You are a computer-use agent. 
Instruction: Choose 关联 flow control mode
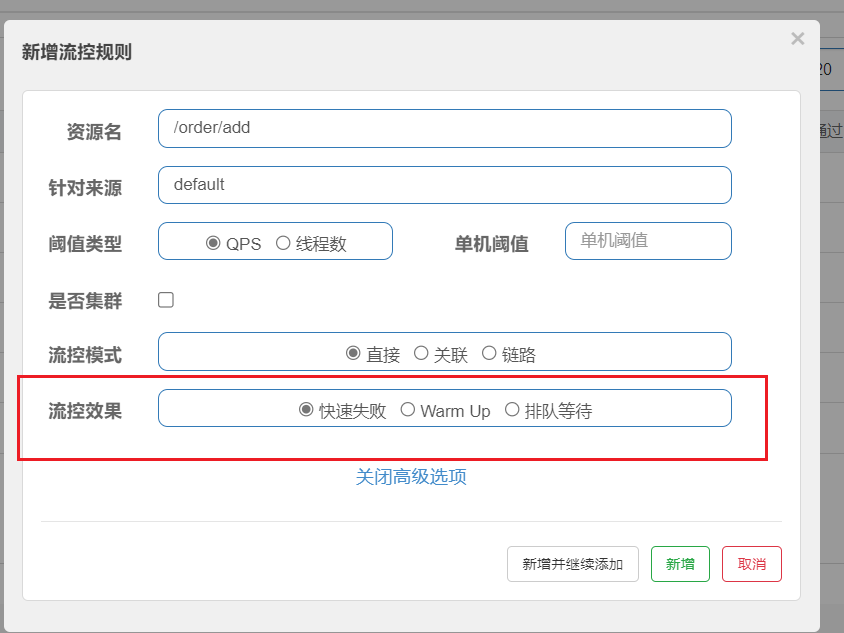[421, 353]
